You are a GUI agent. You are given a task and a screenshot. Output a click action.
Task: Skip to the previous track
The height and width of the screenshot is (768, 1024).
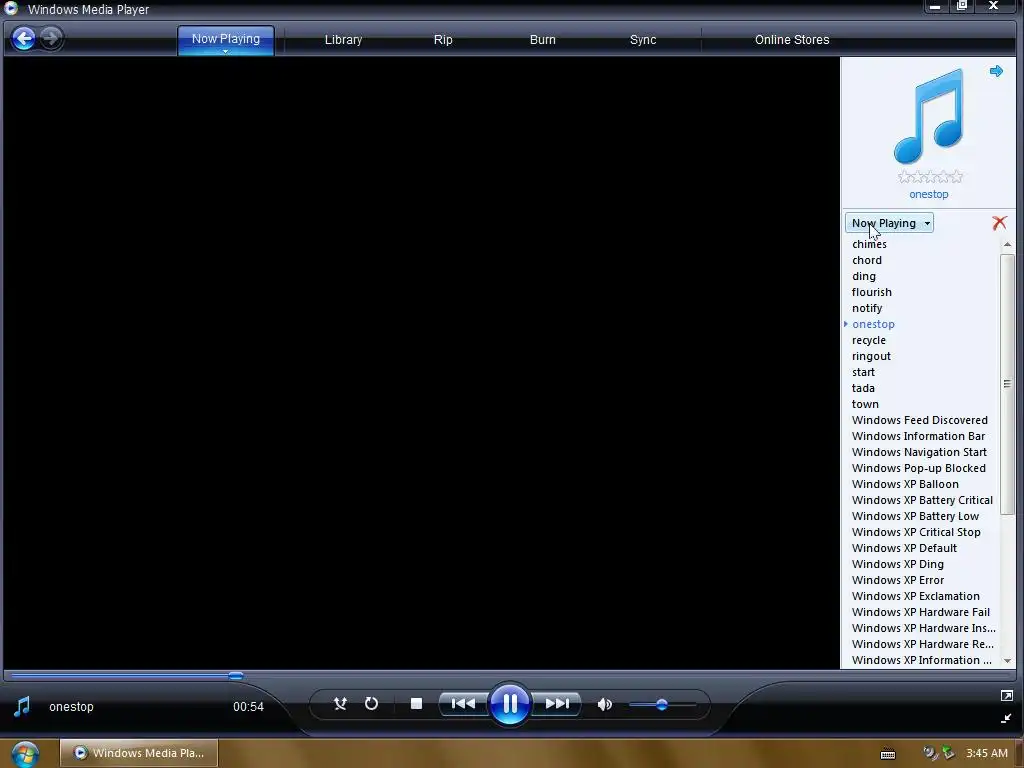pyautogui.click(x=463, y=703)
